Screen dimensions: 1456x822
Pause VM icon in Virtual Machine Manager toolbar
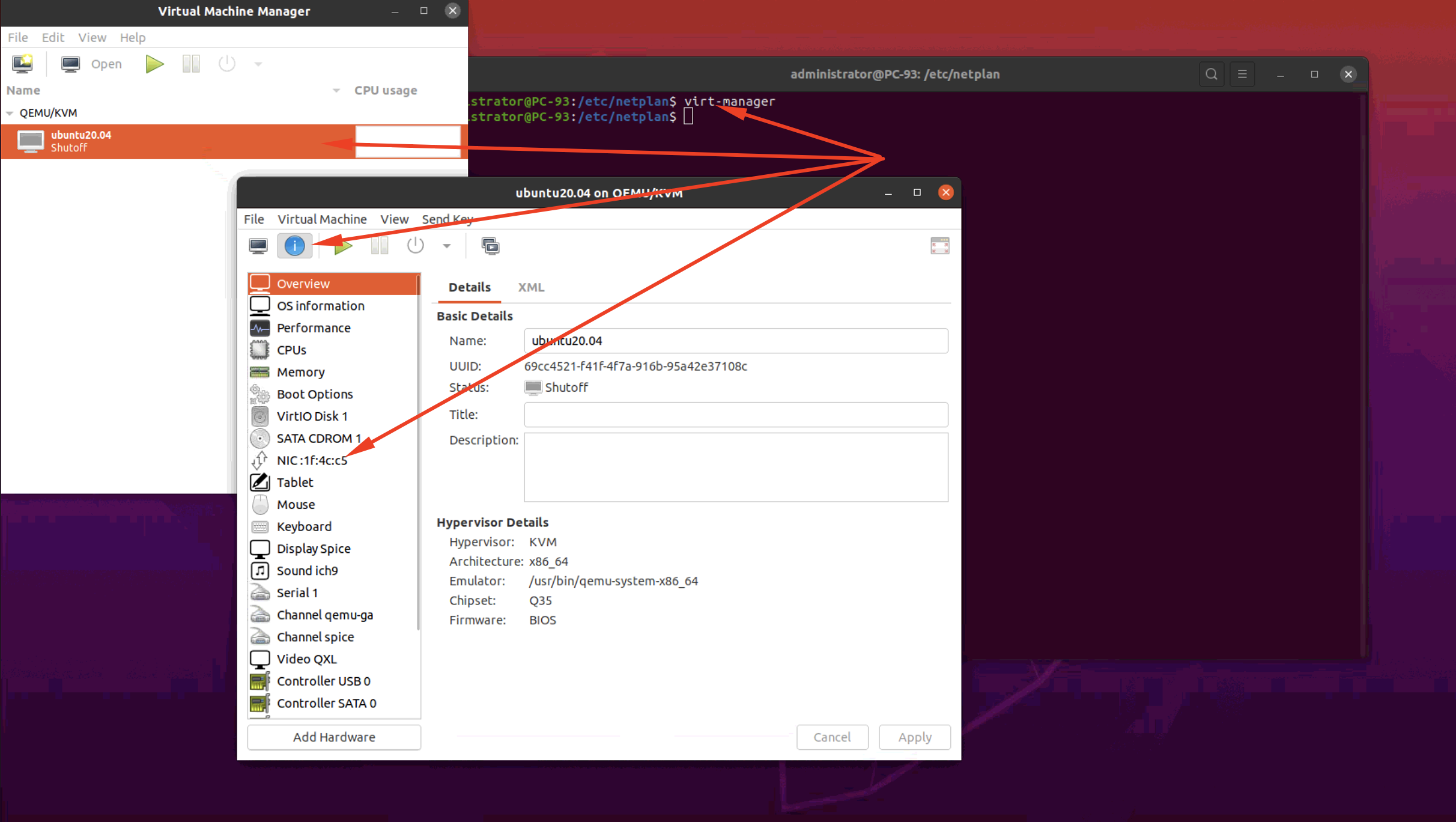tap(191, 64)
